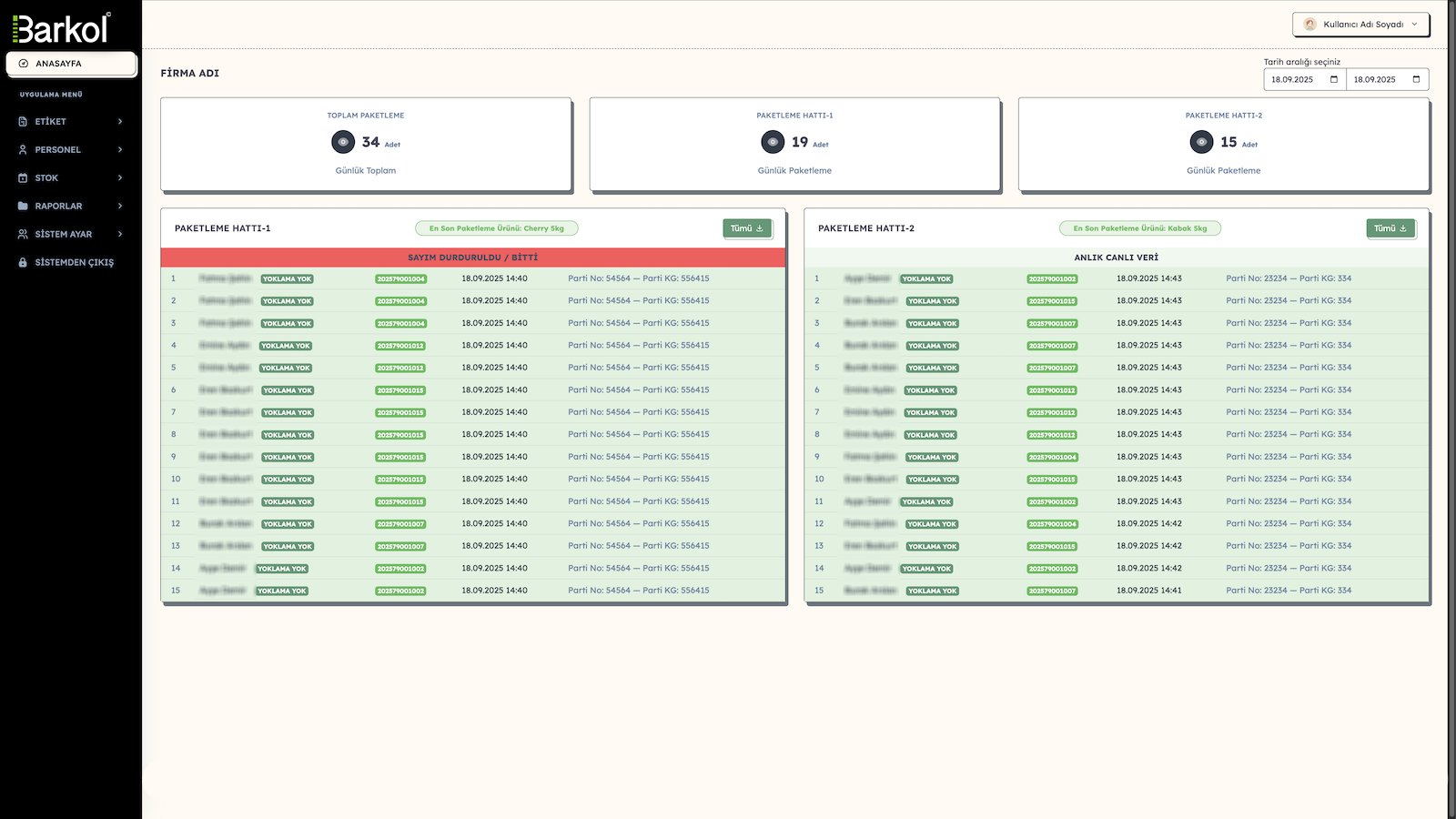The image size is (1456, 819).
Task: Click the Cherry 5kg last product badge
Action: pos(496,228)
